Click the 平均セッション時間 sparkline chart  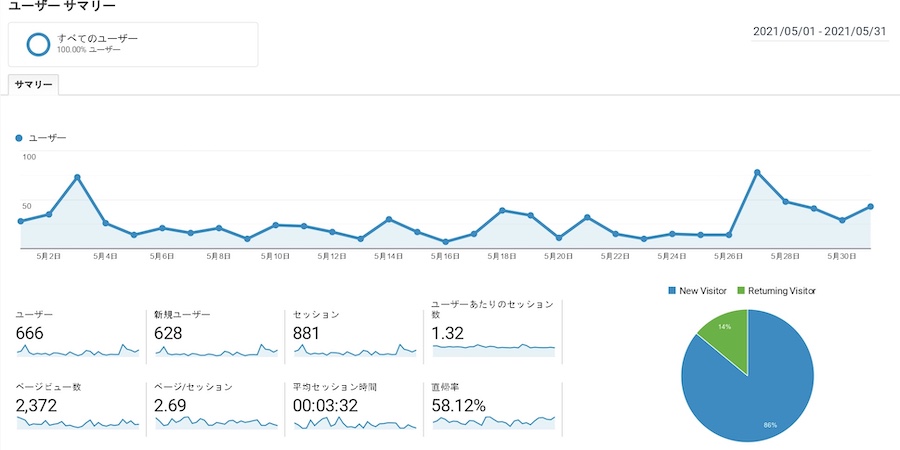pyautogui.click(x=354, y=422)
